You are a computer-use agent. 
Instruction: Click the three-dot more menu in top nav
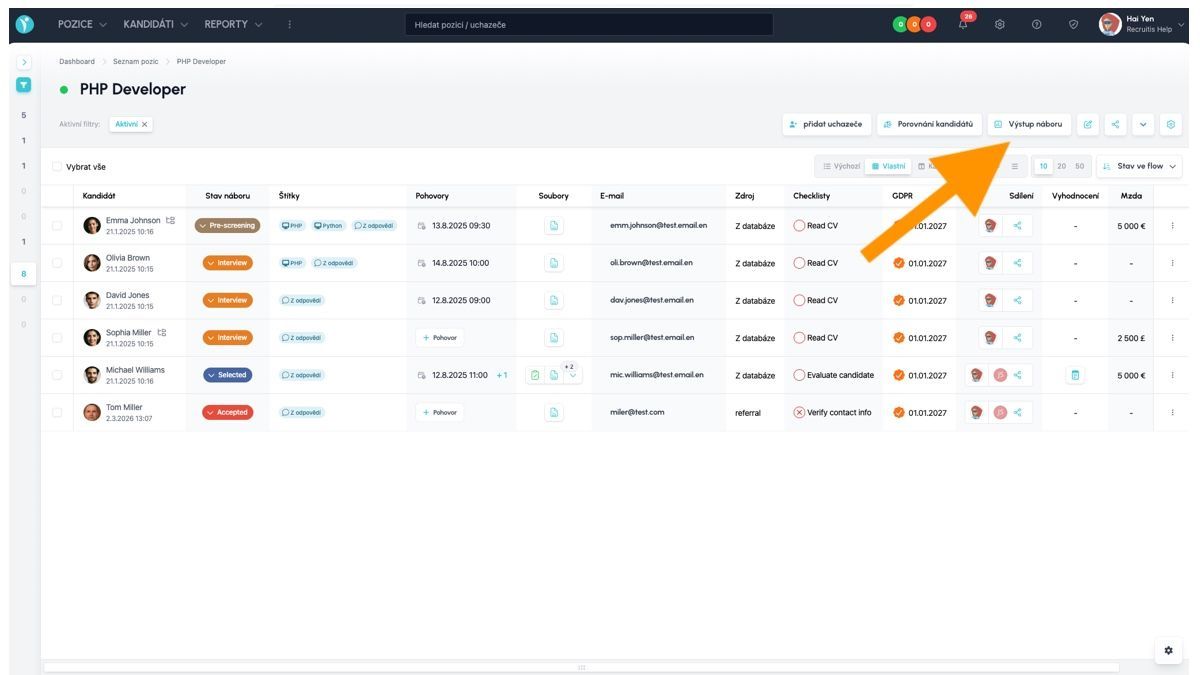pyautogui.click(x=290, y=25)
